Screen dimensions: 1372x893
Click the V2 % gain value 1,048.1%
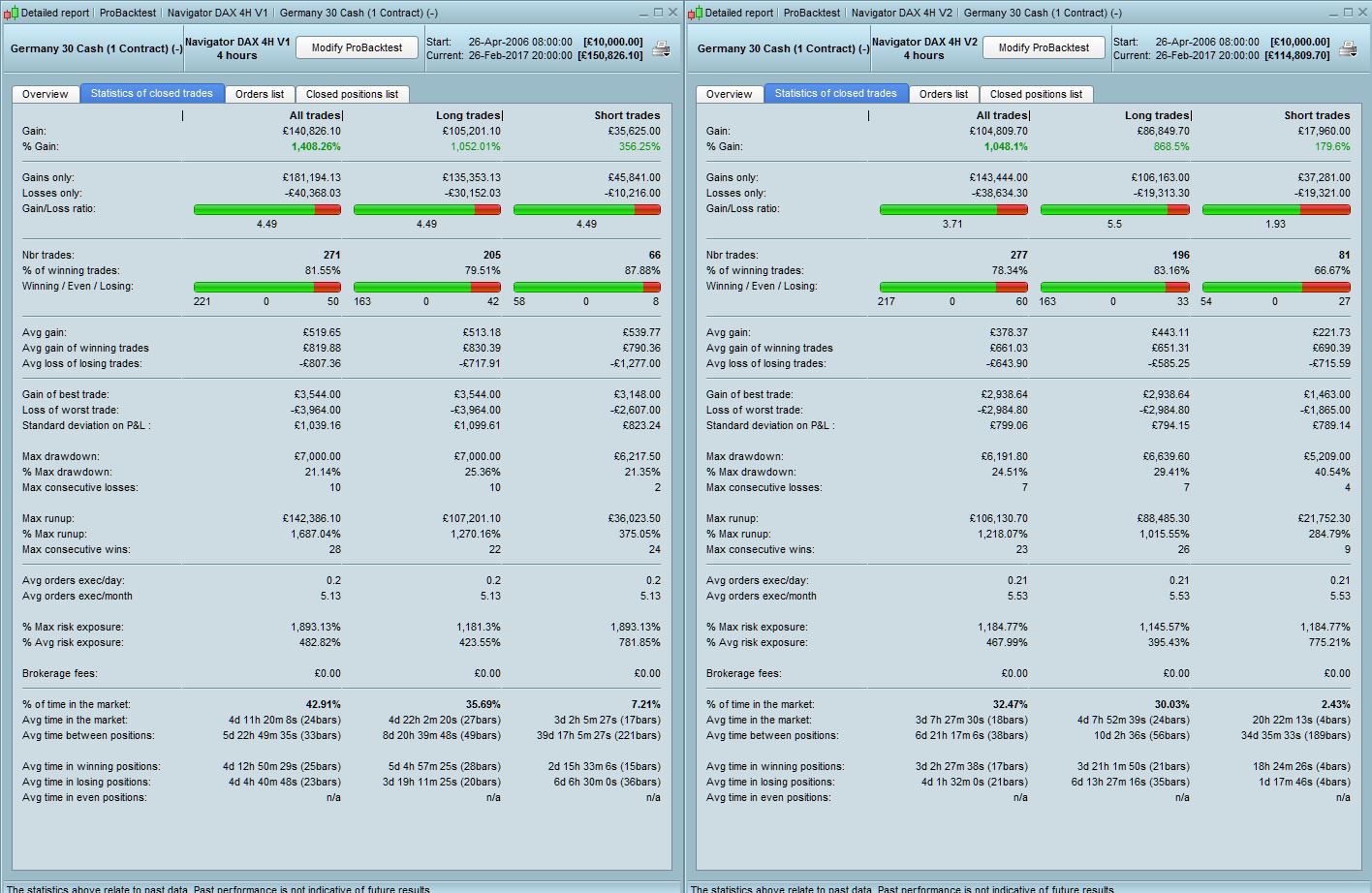pyautogui.click(x=1006, y=146)
